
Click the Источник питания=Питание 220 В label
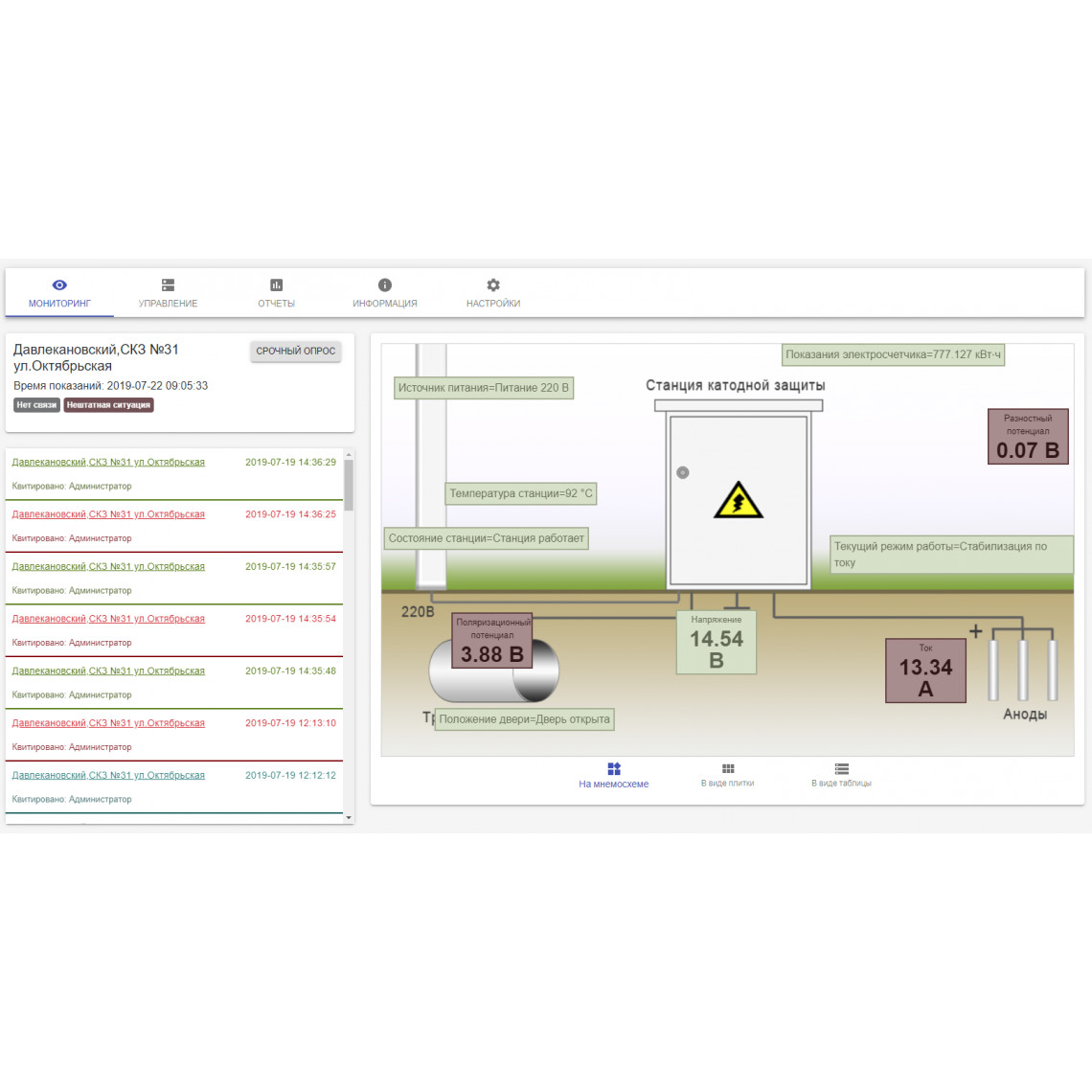484,388
